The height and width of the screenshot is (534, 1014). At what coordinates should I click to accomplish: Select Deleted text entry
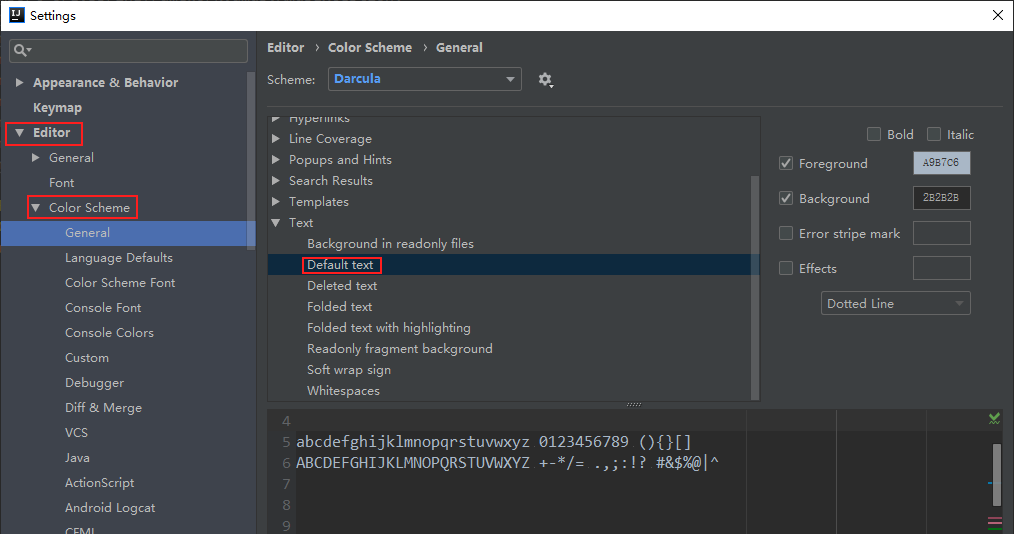(342, 286)
